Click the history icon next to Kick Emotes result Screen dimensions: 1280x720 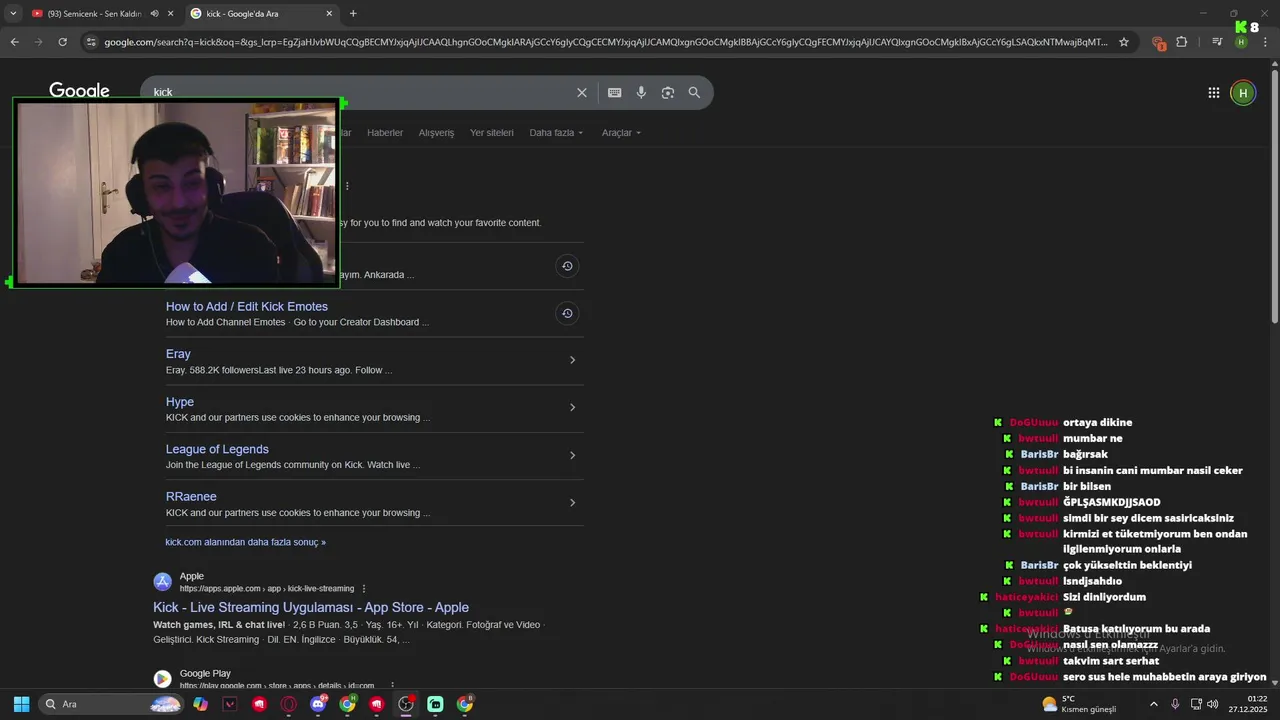point(567,314)
